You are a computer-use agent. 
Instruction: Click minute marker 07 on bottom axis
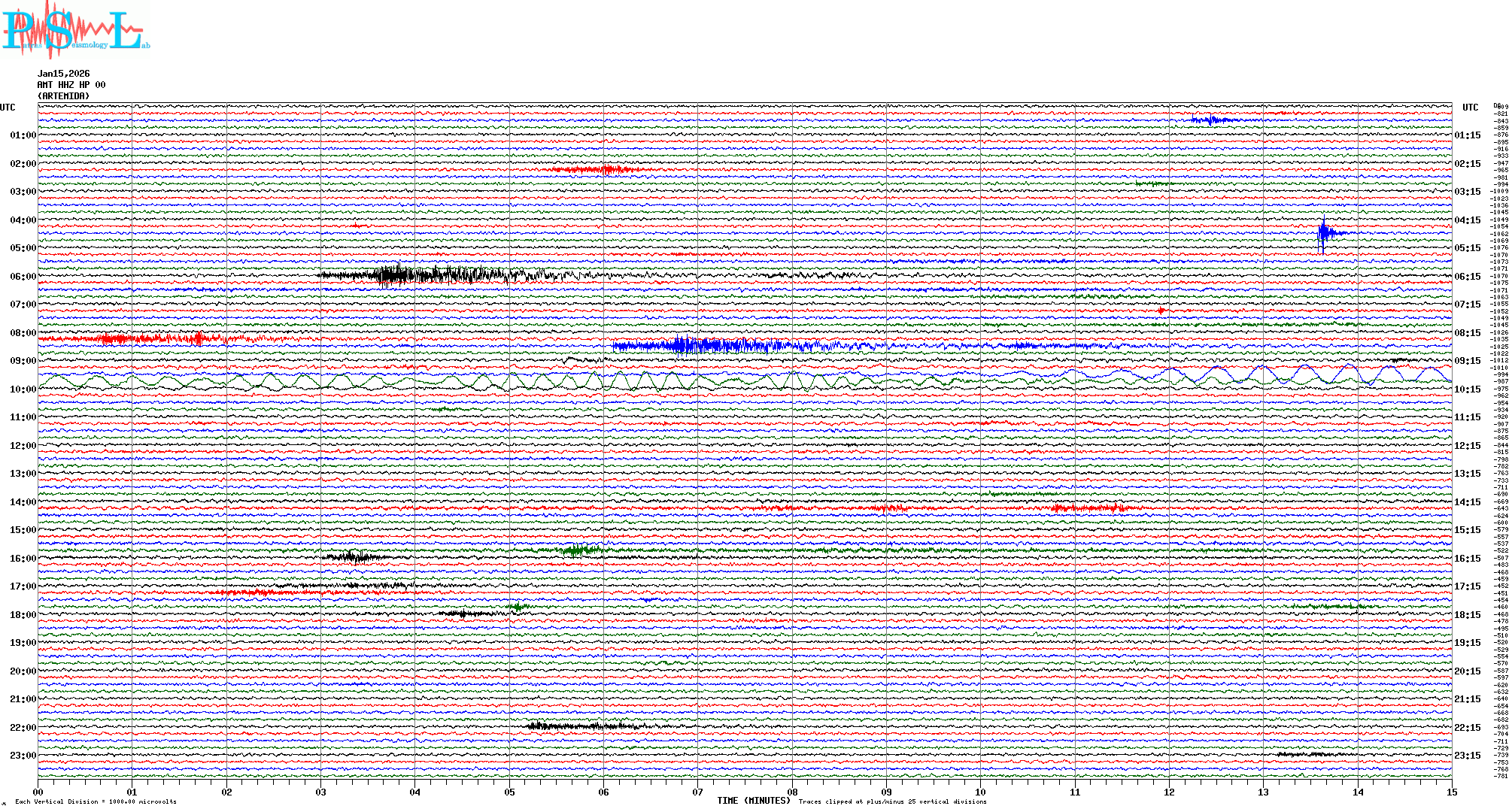pos(697,792)
